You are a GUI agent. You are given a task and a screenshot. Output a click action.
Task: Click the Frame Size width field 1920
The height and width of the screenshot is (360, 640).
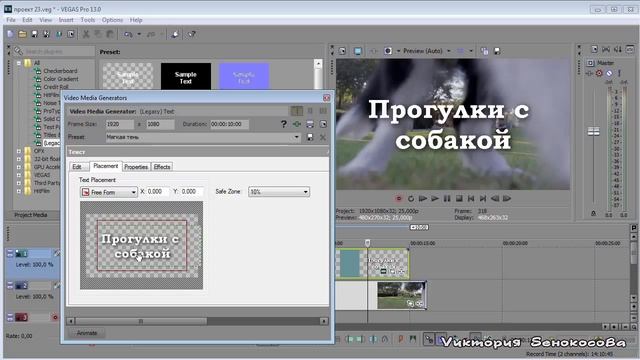pyautogui.click(x=120, y=124)
